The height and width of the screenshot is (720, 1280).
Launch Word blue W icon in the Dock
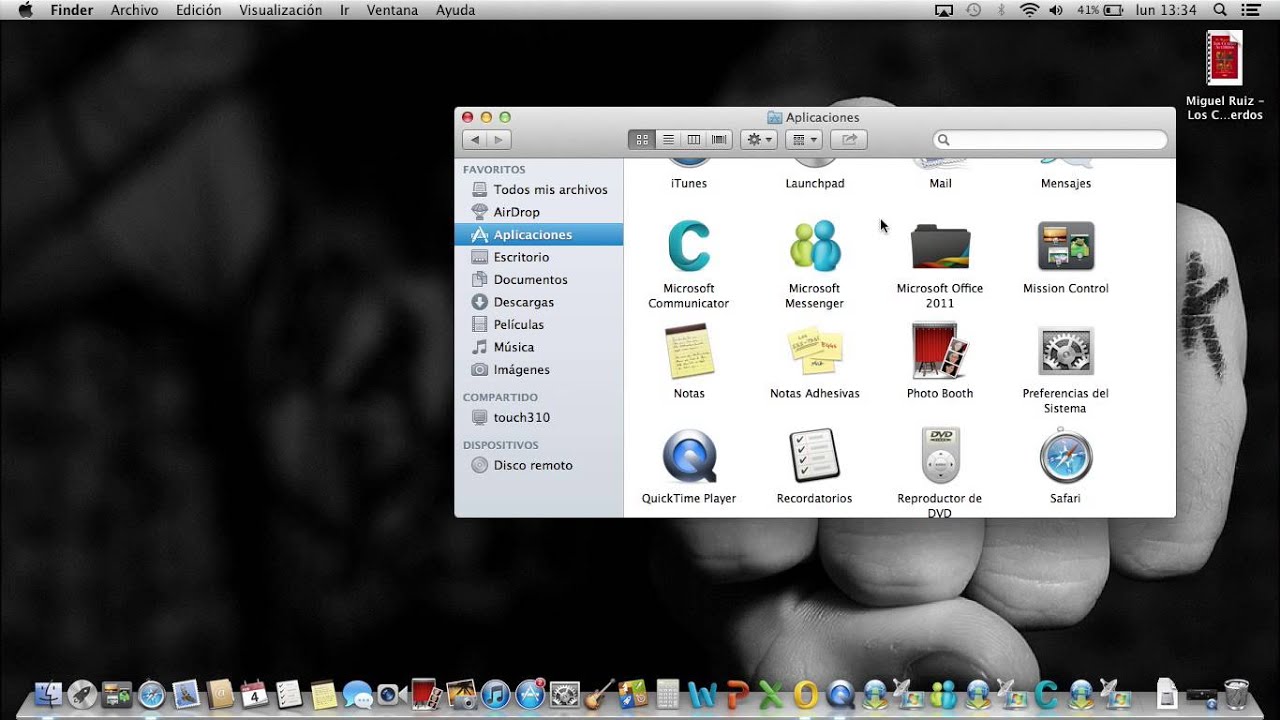[703, 694]
